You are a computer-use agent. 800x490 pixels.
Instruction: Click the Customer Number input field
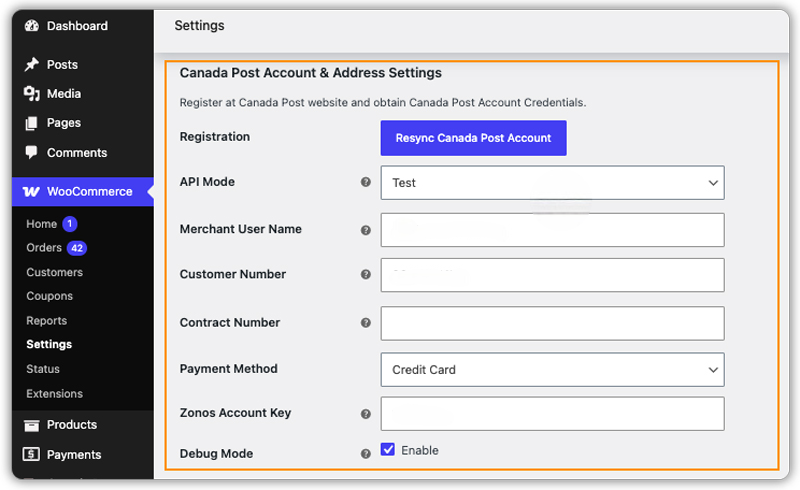(553, 275)
